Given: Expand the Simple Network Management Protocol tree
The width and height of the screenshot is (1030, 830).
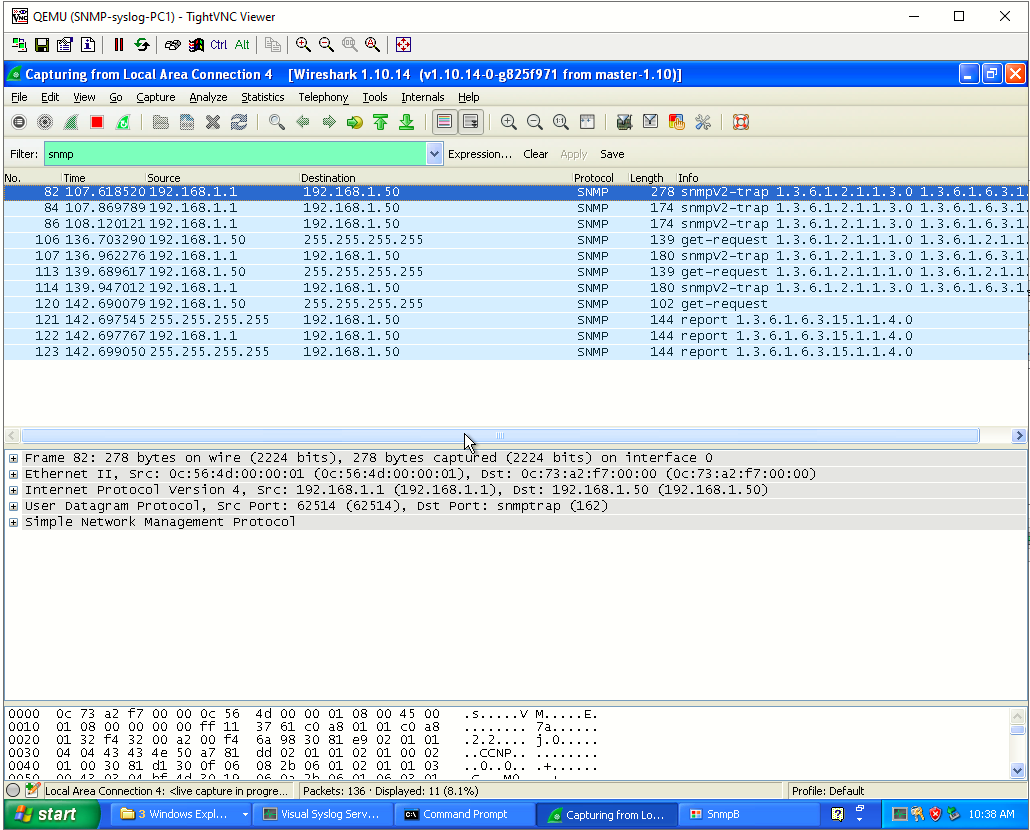Looking at the screenshot, I should [13, 522].
